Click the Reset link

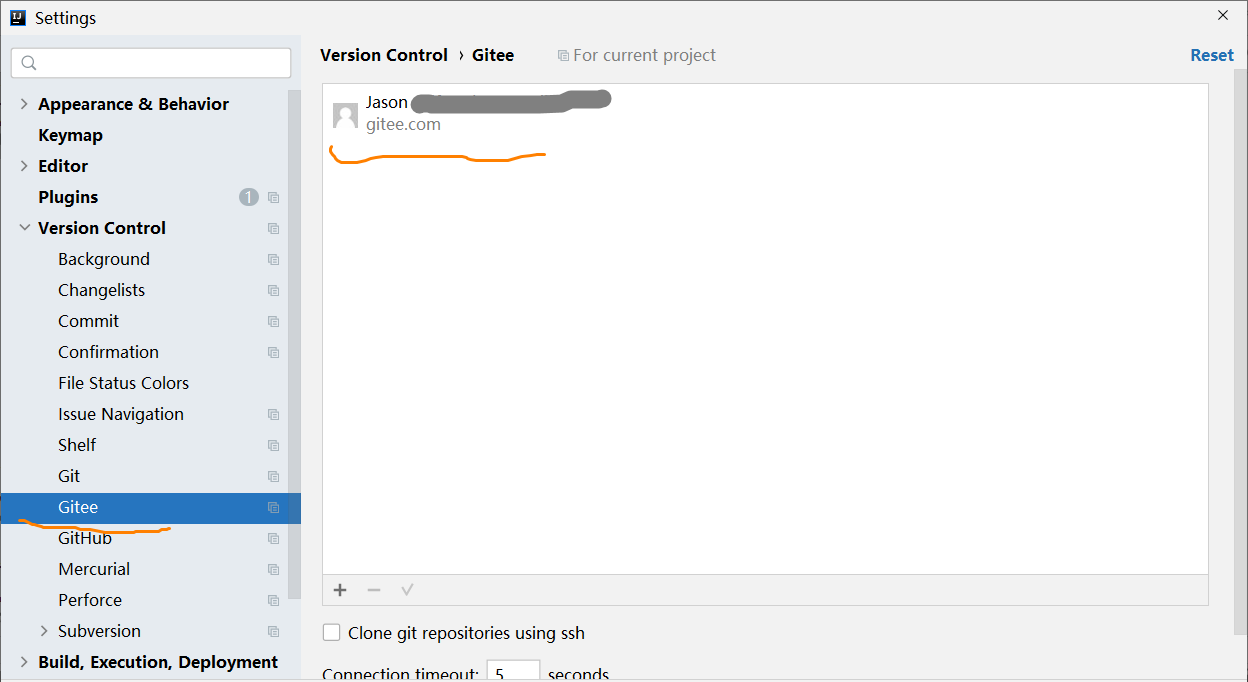(x=1212, y=55)
